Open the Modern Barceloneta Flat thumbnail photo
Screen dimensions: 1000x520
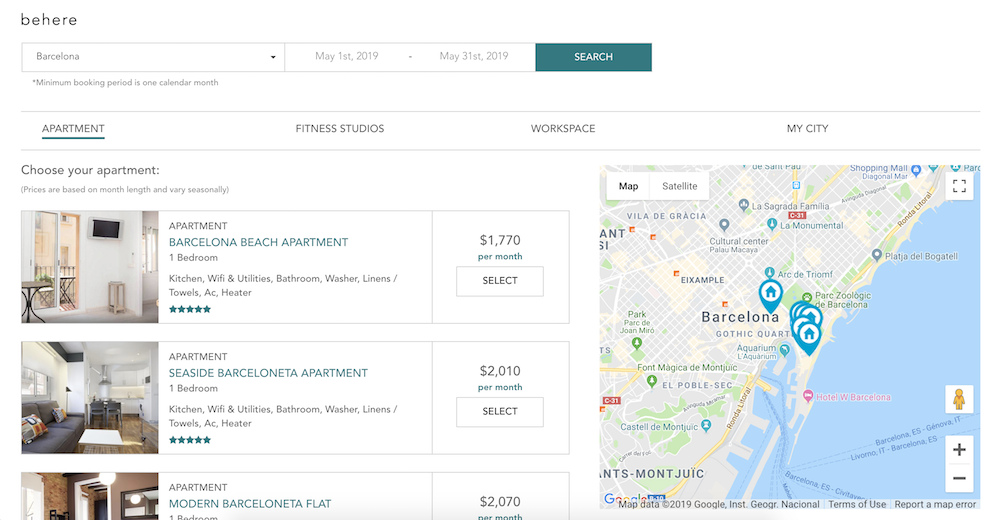tap(90, 496)
